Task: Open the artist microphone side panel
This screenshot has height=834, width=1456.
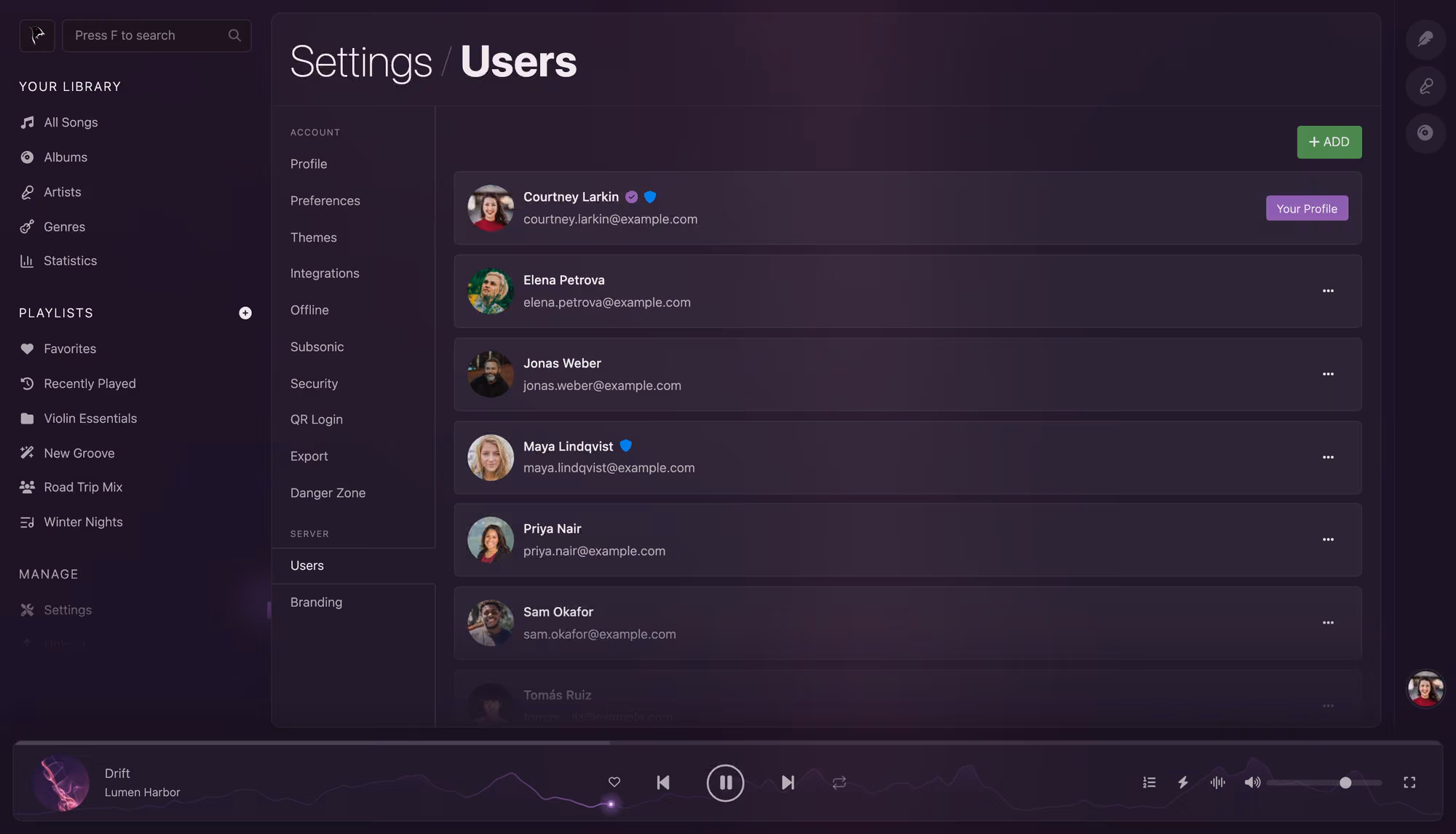Action: 1425,86
